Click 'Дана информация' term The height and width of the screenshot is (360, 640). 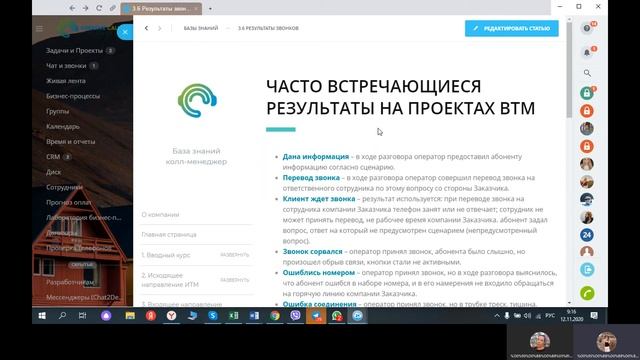tap(316, 157)
